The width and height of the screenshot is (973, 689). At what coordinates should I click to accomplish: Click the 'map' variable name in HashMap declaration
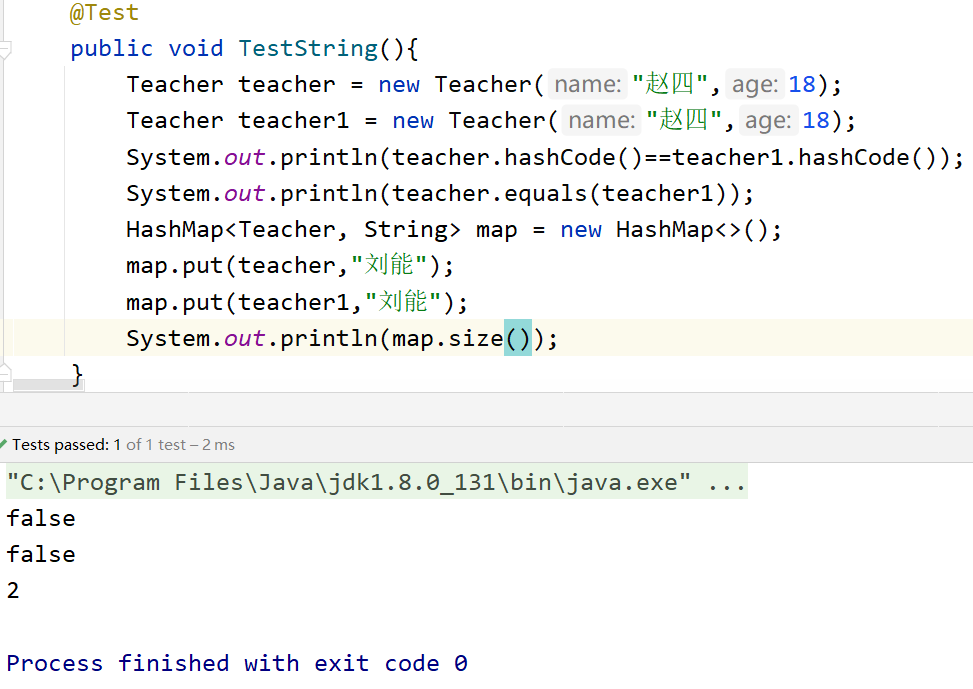pyautogui.click(x=496, y=230)
